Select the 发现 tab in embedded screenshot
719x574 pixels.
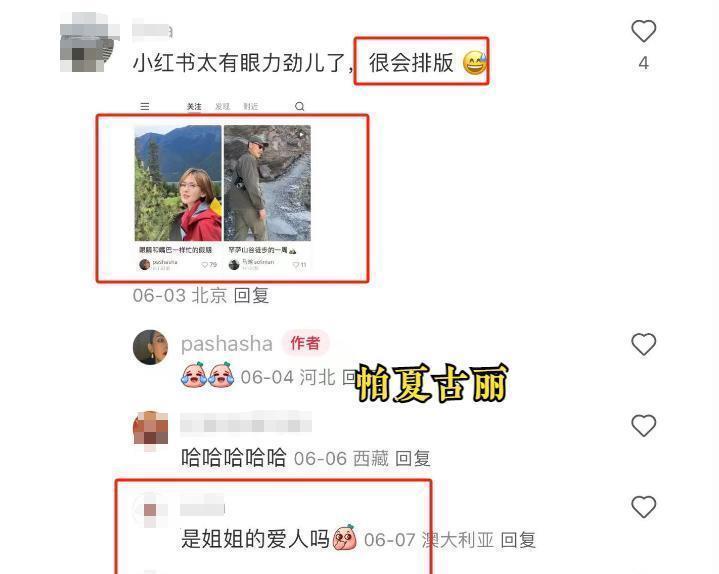coord(222,106)
